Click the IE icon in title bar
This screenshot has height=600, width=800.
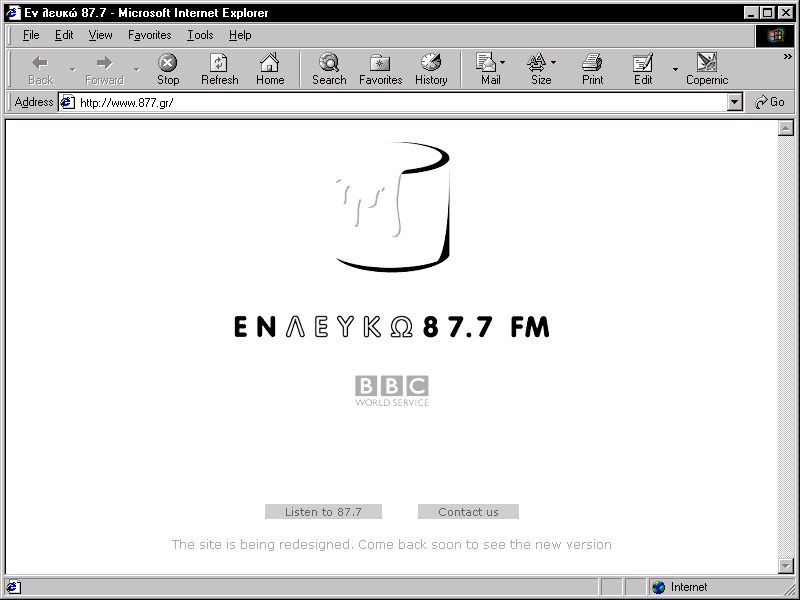(x=13, y=12)
